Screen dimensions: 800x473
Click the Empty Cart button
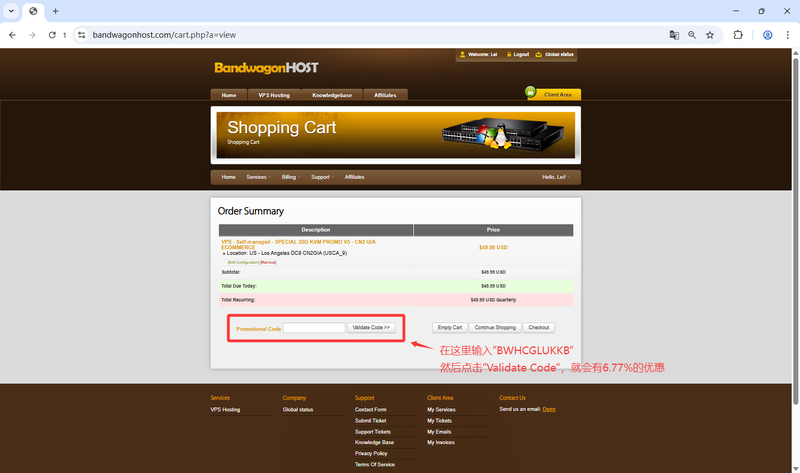click(x=449, y=327)
